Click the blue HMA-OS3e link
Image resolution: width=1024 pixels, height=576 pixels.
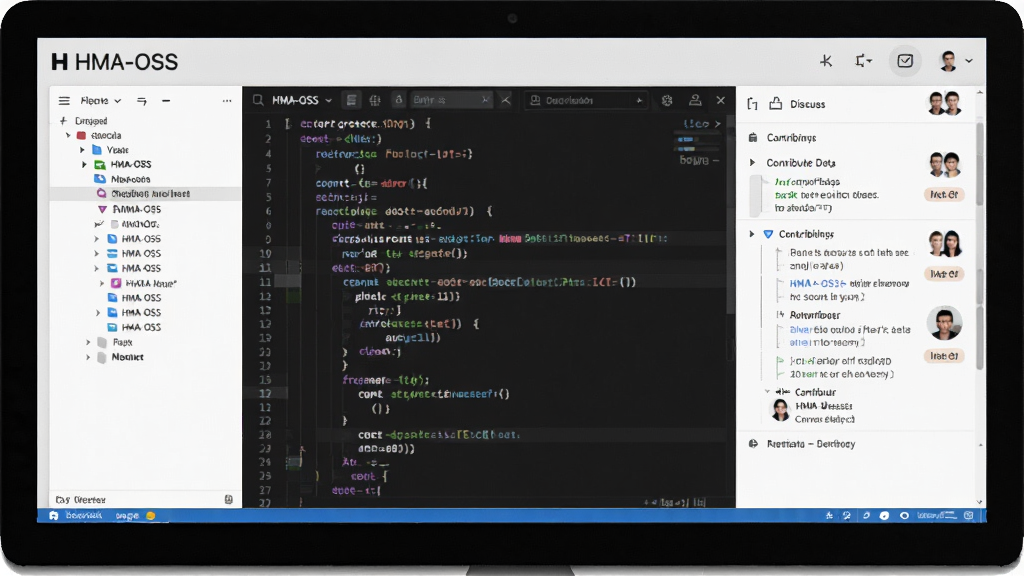817,283
